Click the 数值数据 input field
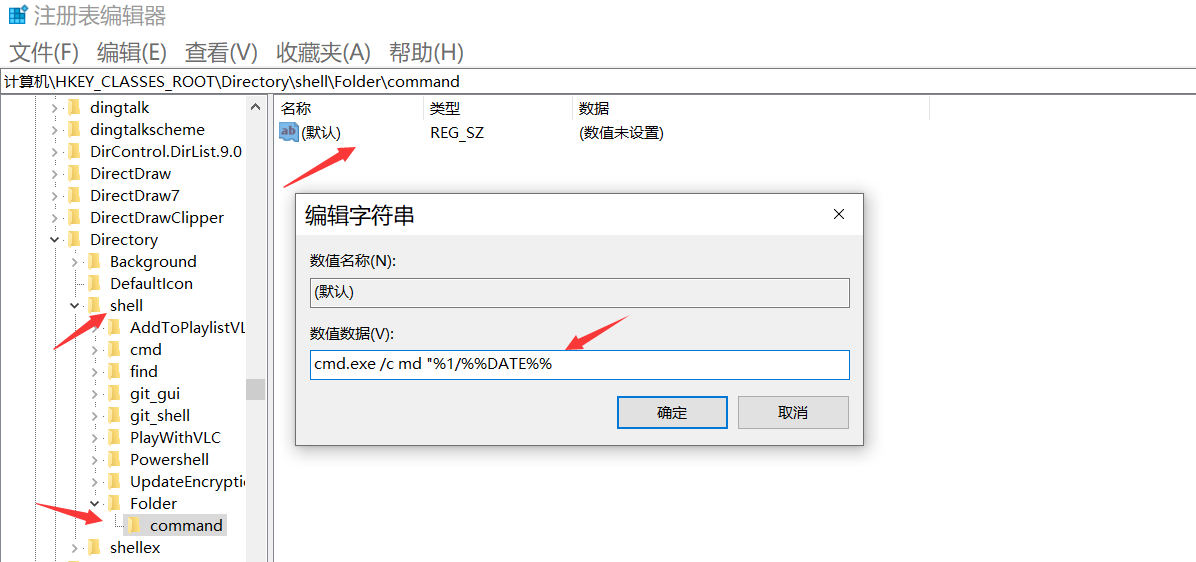This screenshot has height=562, width=1196. click(580, 364)
